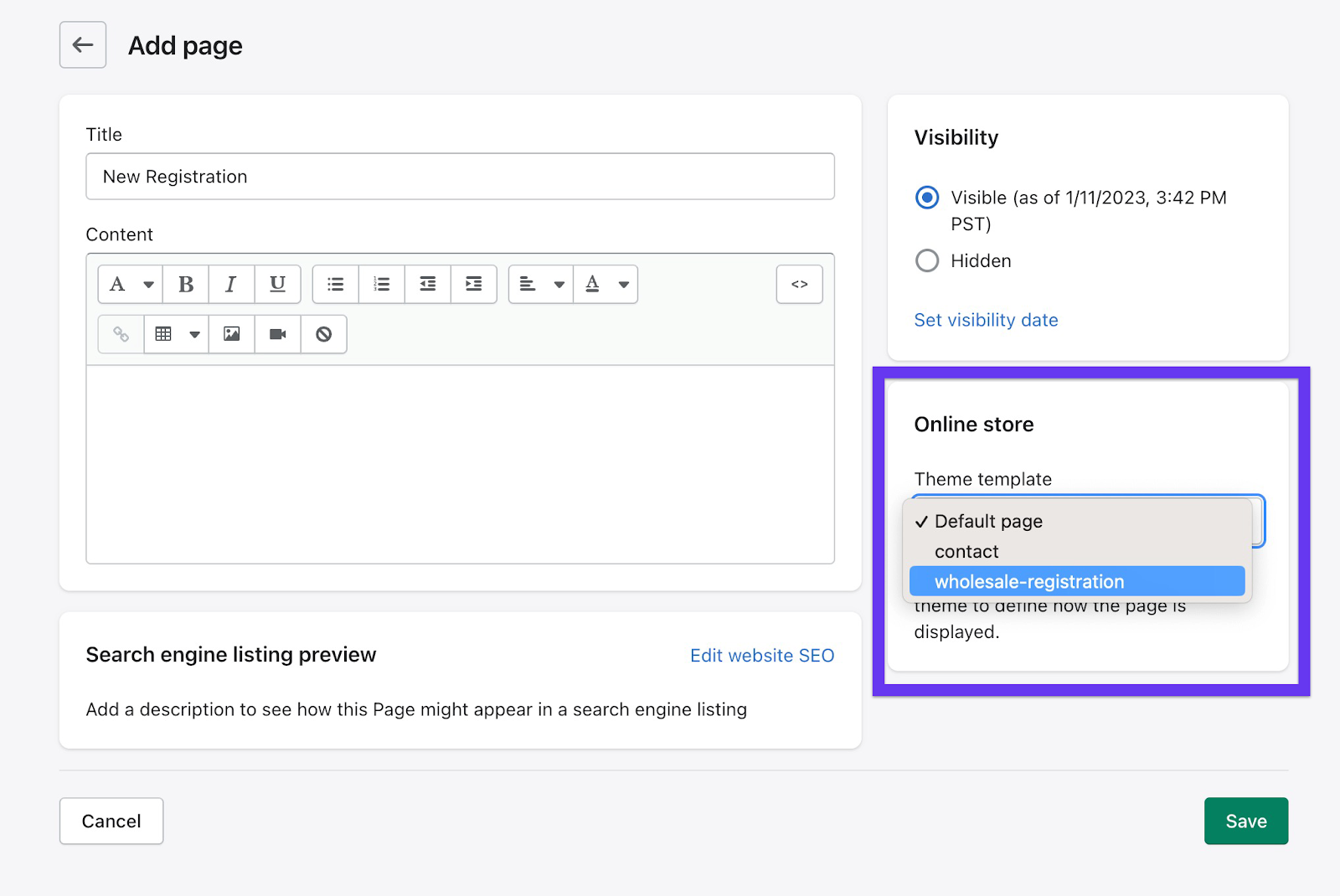
Task: Click the clear formatting icon
Action: click(324, 334)
